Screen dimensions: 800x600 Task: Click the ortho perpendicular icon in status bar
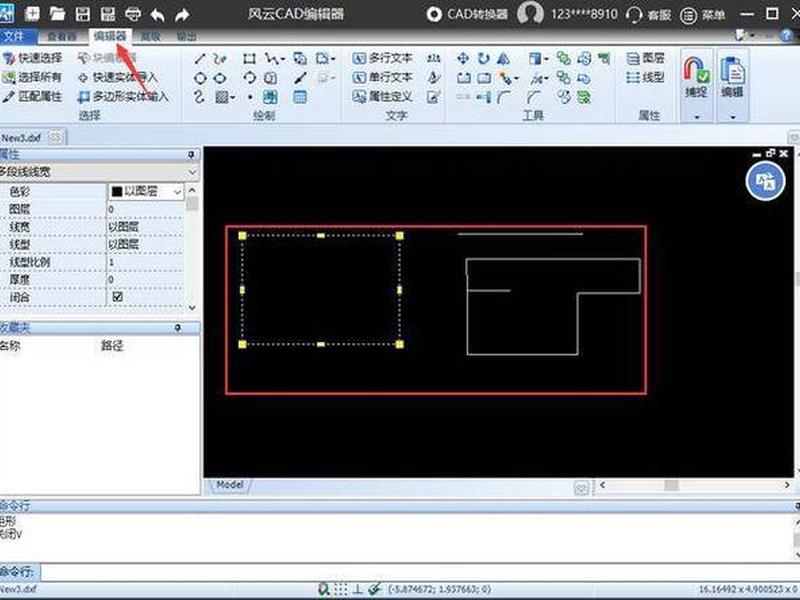click(x=358, y=589)
